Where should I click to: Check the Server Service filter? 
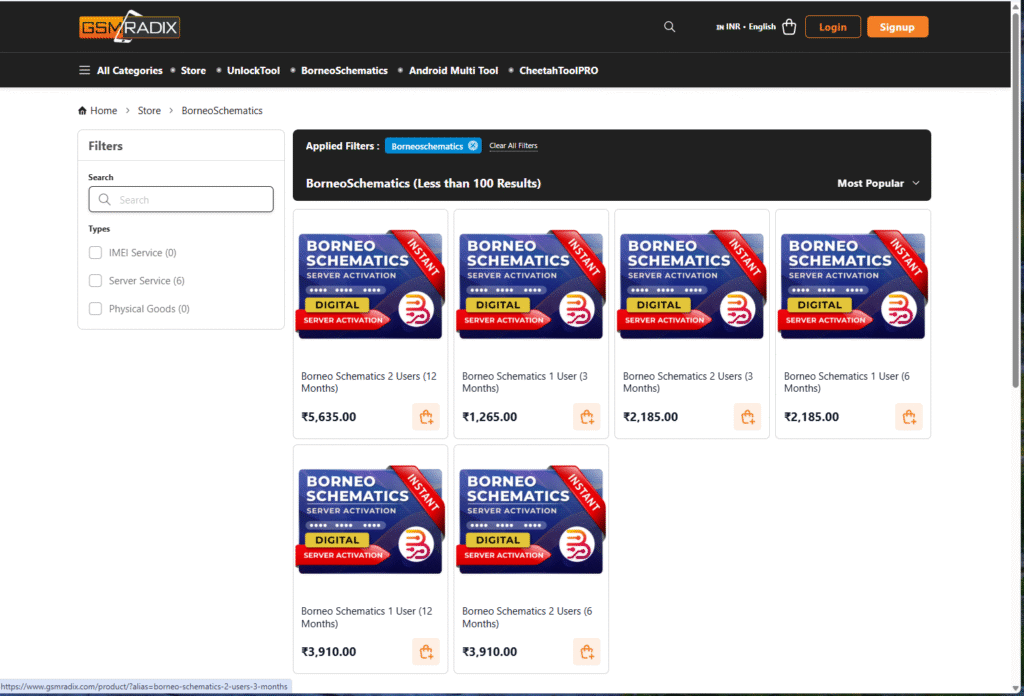(x=96, y=281)
